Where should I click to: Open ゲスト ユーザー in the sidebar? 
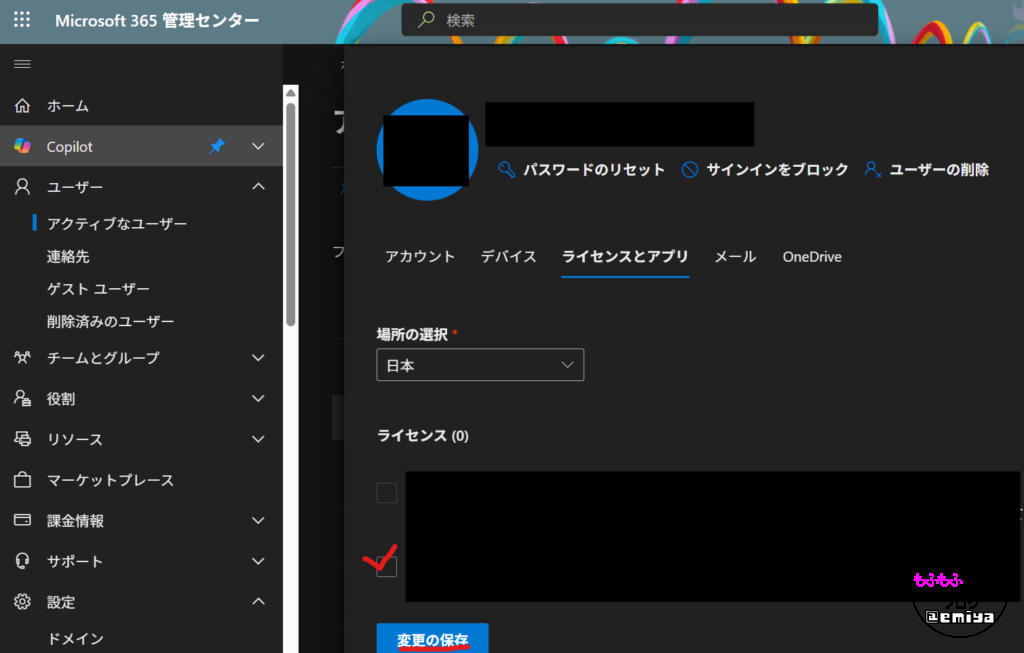pos(98,289)
